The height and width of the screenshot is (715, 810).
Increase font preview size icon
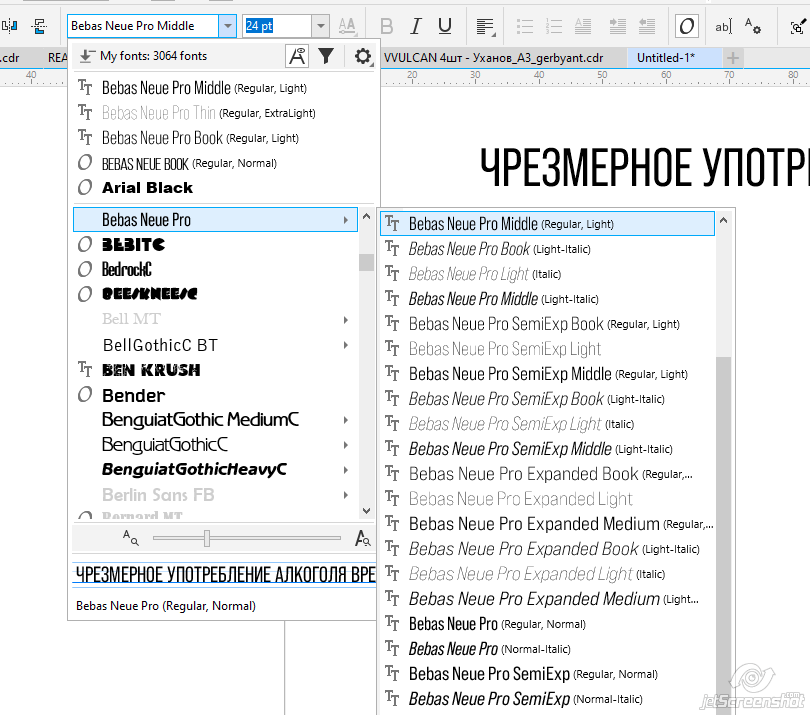(363, 538)
